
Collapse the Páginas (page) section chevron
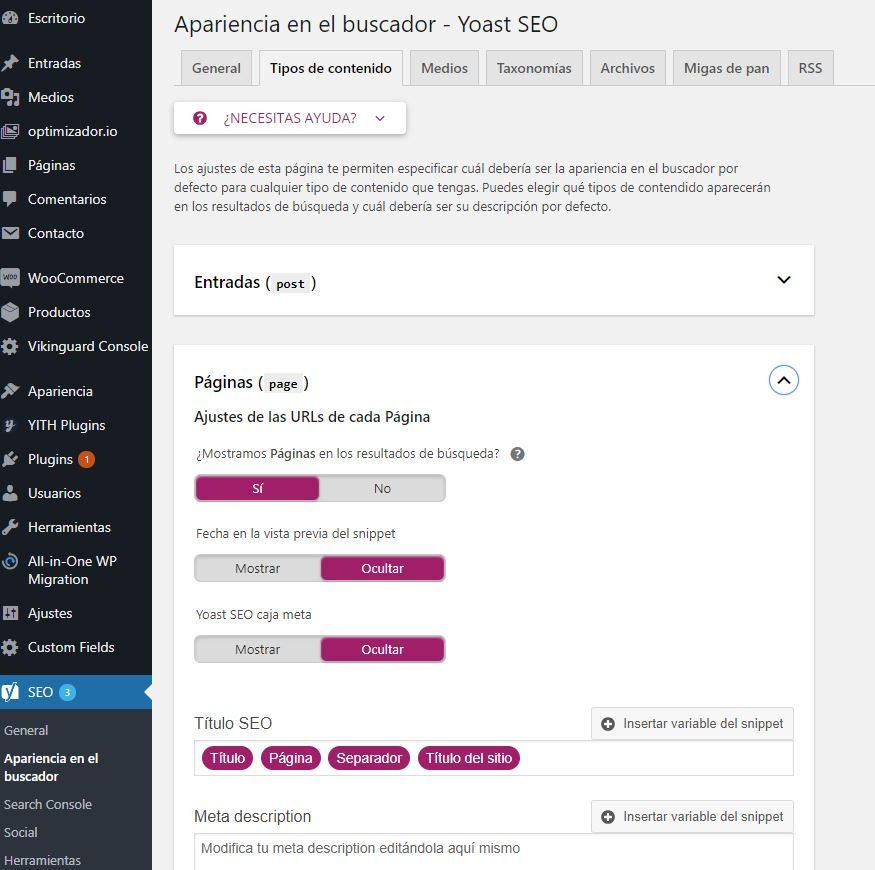783,380
